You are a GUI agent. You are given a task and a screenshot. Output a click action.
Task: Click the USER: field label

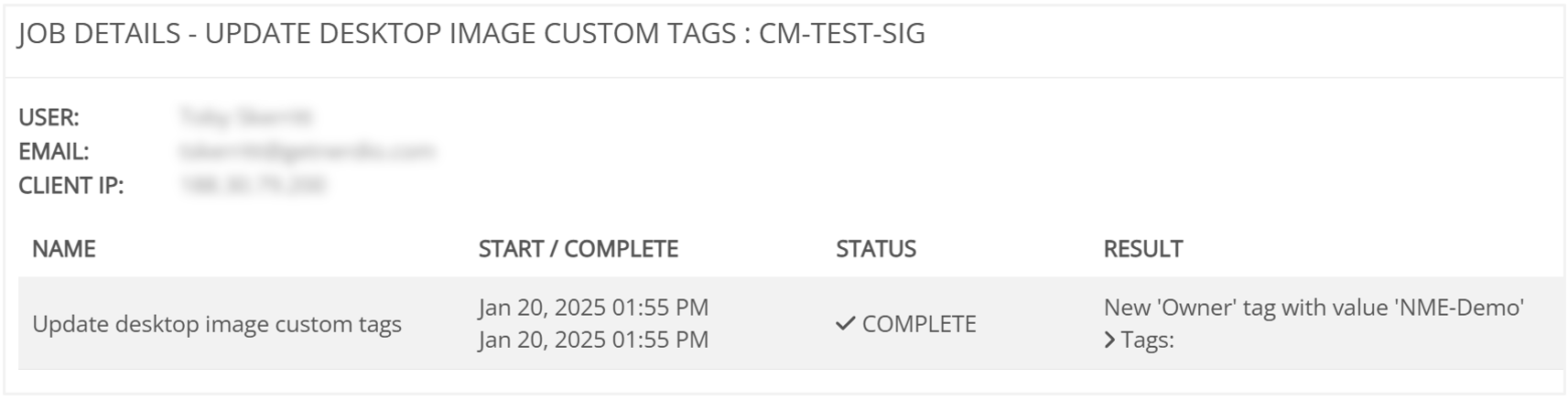tap(49, 117)
